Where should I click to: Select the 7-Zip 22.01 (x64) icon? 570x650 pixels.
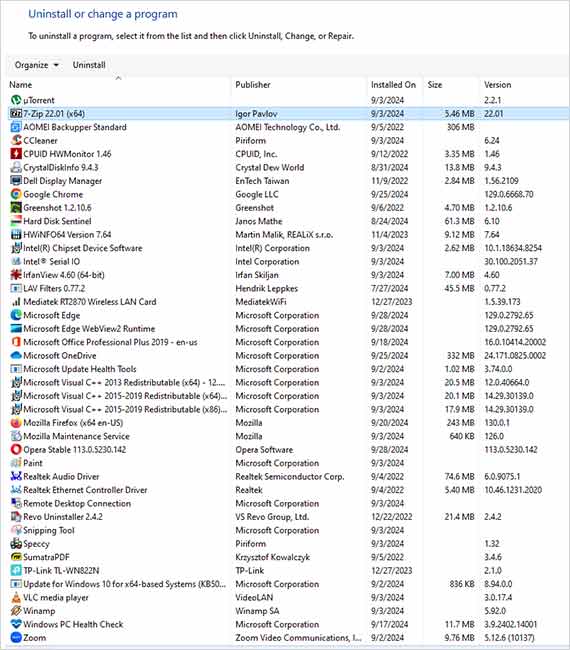coord(16,113)
